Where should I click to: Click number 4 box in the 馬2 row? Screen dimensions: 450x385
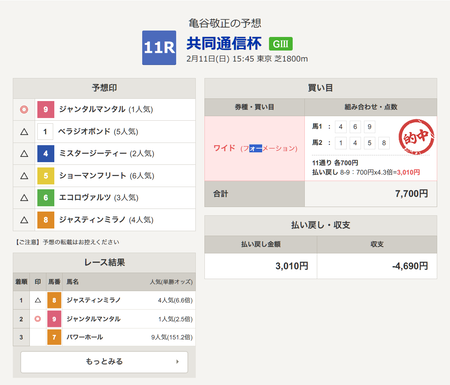(x=355, y=143)
